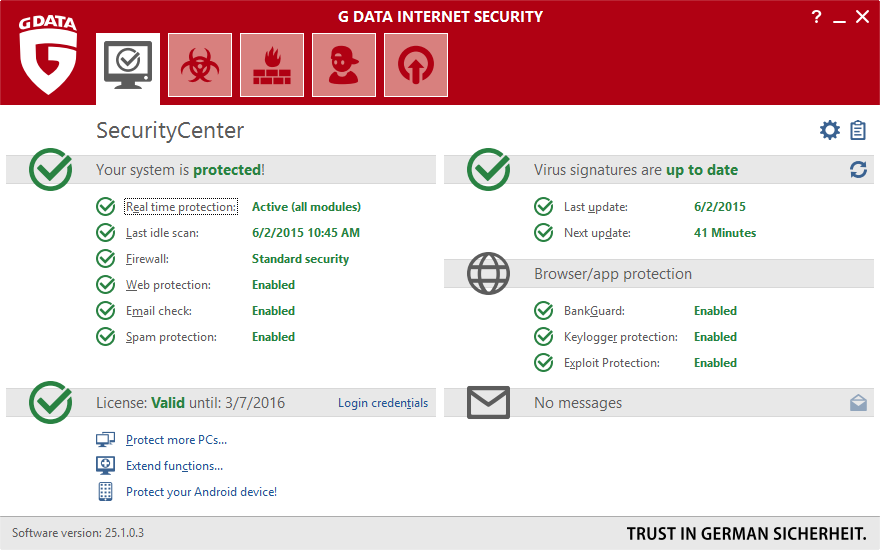Viewport: 880px width, 550px height.
Task: Click the Login credentials link
Action: [x=382, y=403]
